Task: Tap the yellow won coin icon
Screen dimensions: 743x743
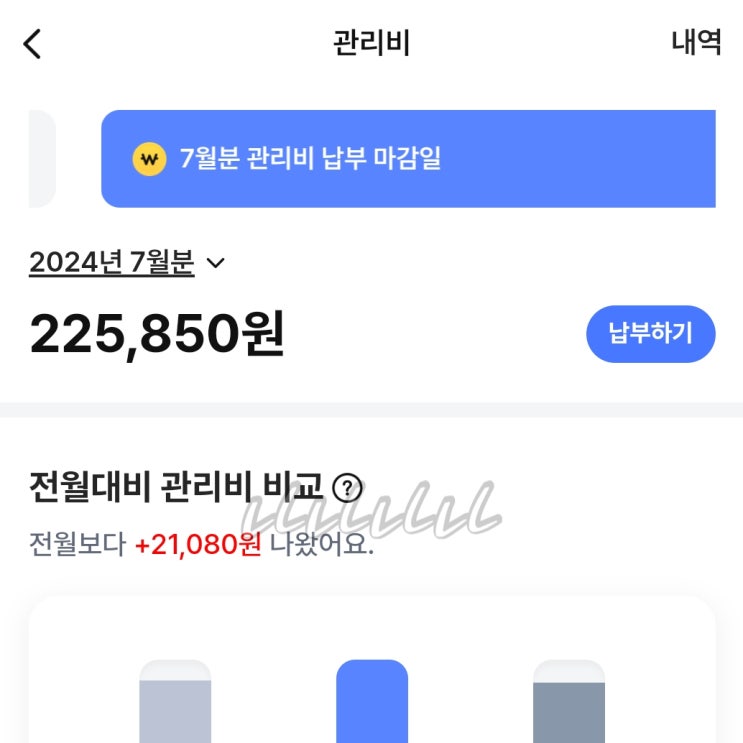Action: (149, 158)
